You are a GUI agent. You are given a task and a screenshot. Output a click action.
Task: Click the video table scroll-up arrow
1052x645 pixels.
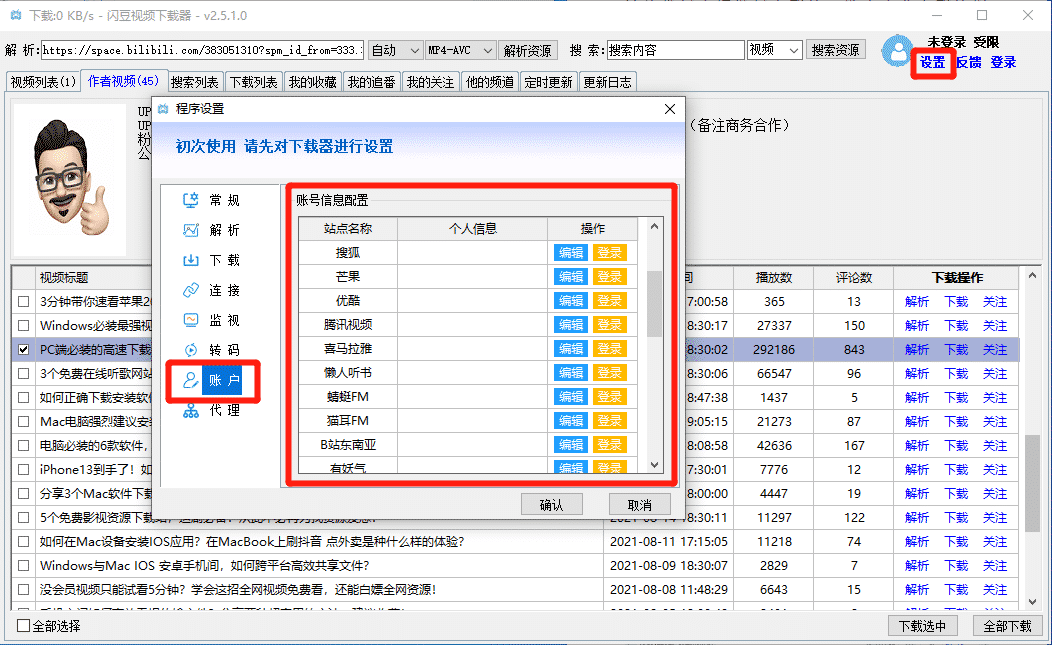click(1033, 276)
